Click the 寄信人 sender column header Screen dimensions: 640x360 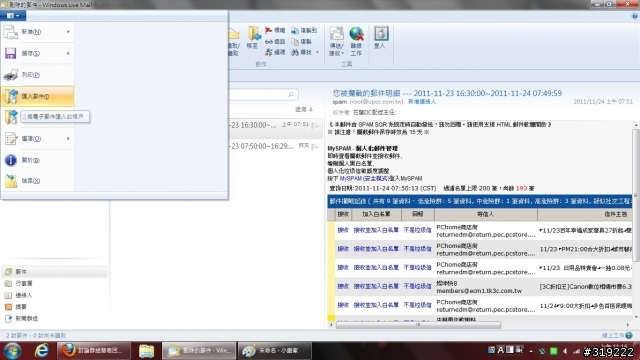point(486,214)
